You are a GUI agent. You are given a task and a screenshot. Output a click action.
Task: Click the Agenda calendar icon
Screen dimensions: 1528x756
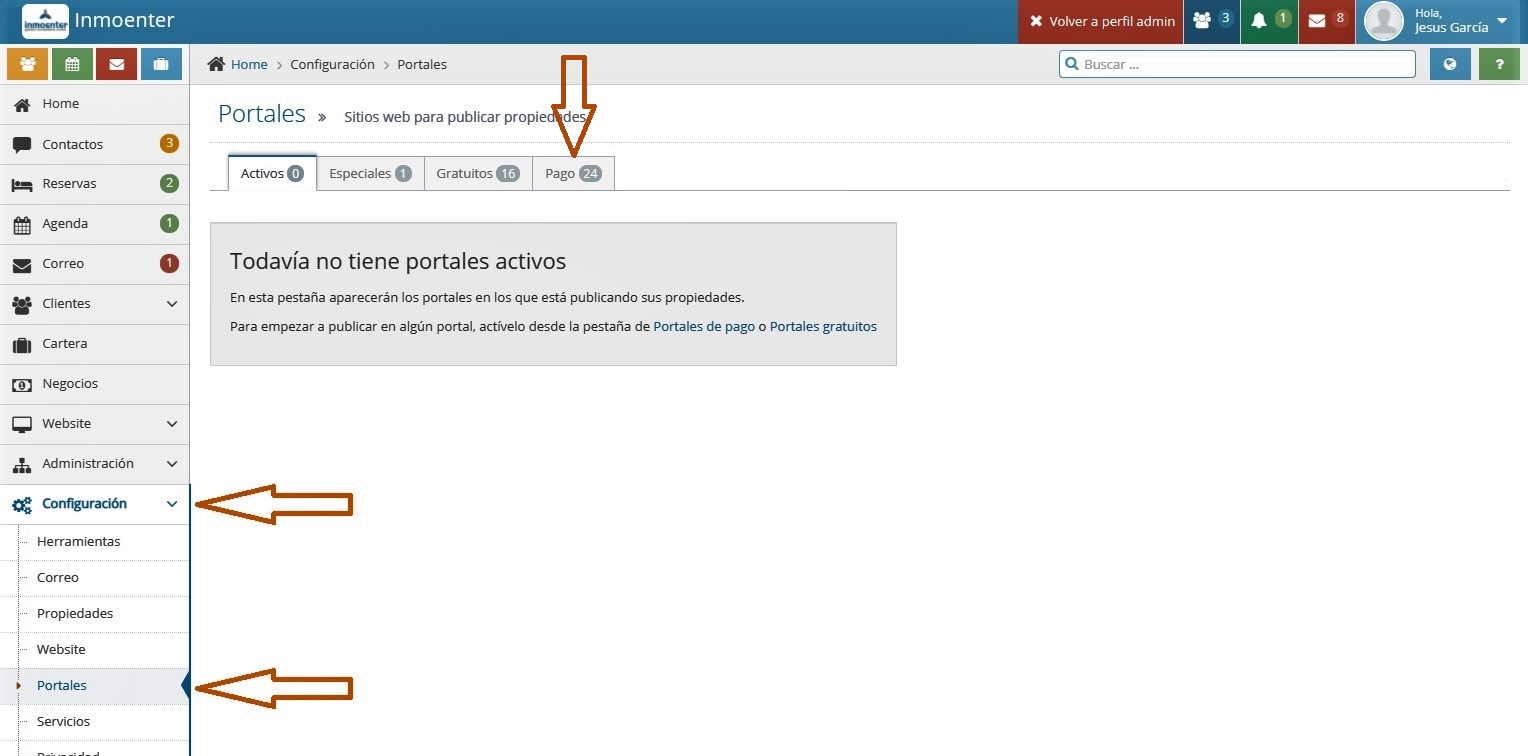pyautogui.click(x=22, y=225)
